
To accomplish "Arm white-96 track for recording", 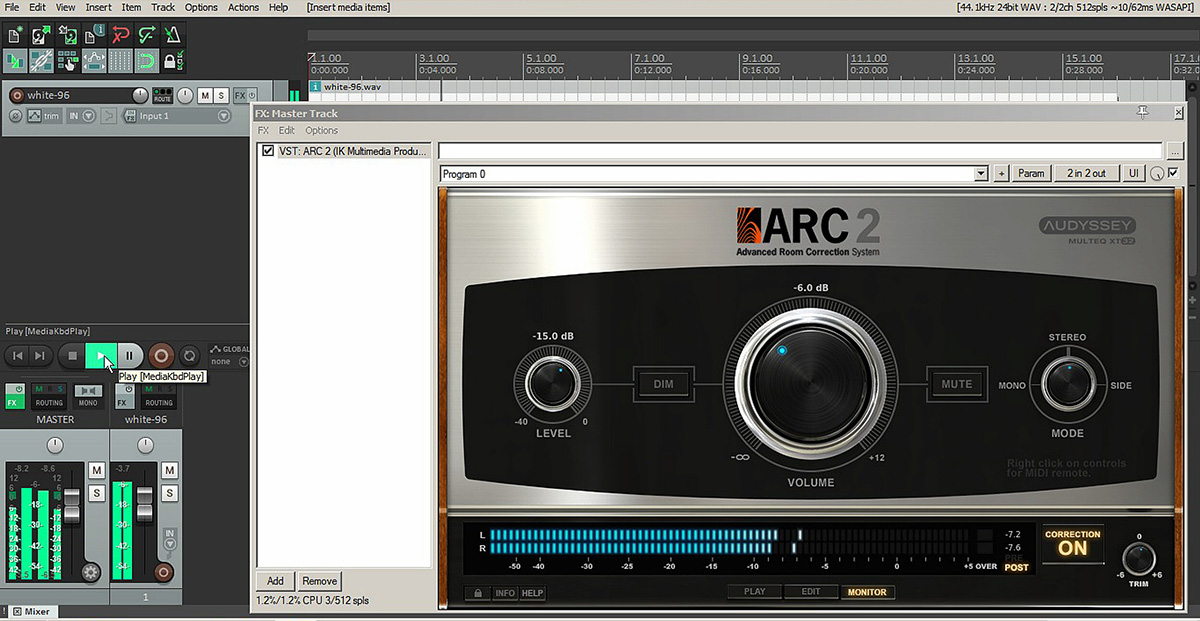I will 16,96.
